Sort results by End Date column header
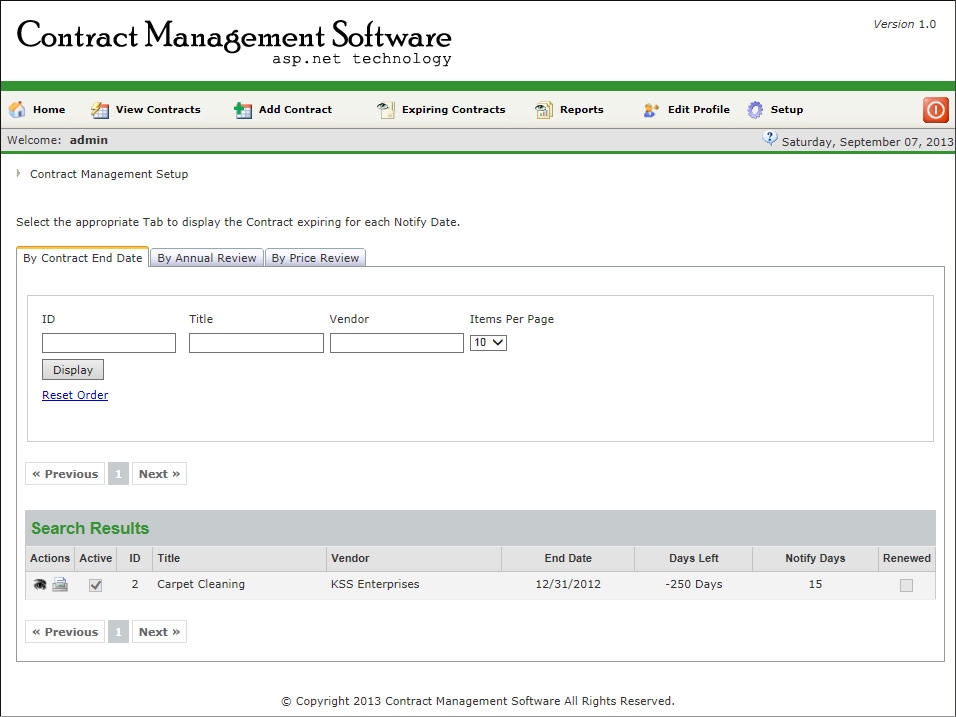The width and height of the screenshot is (956, 717). point(568,558)
